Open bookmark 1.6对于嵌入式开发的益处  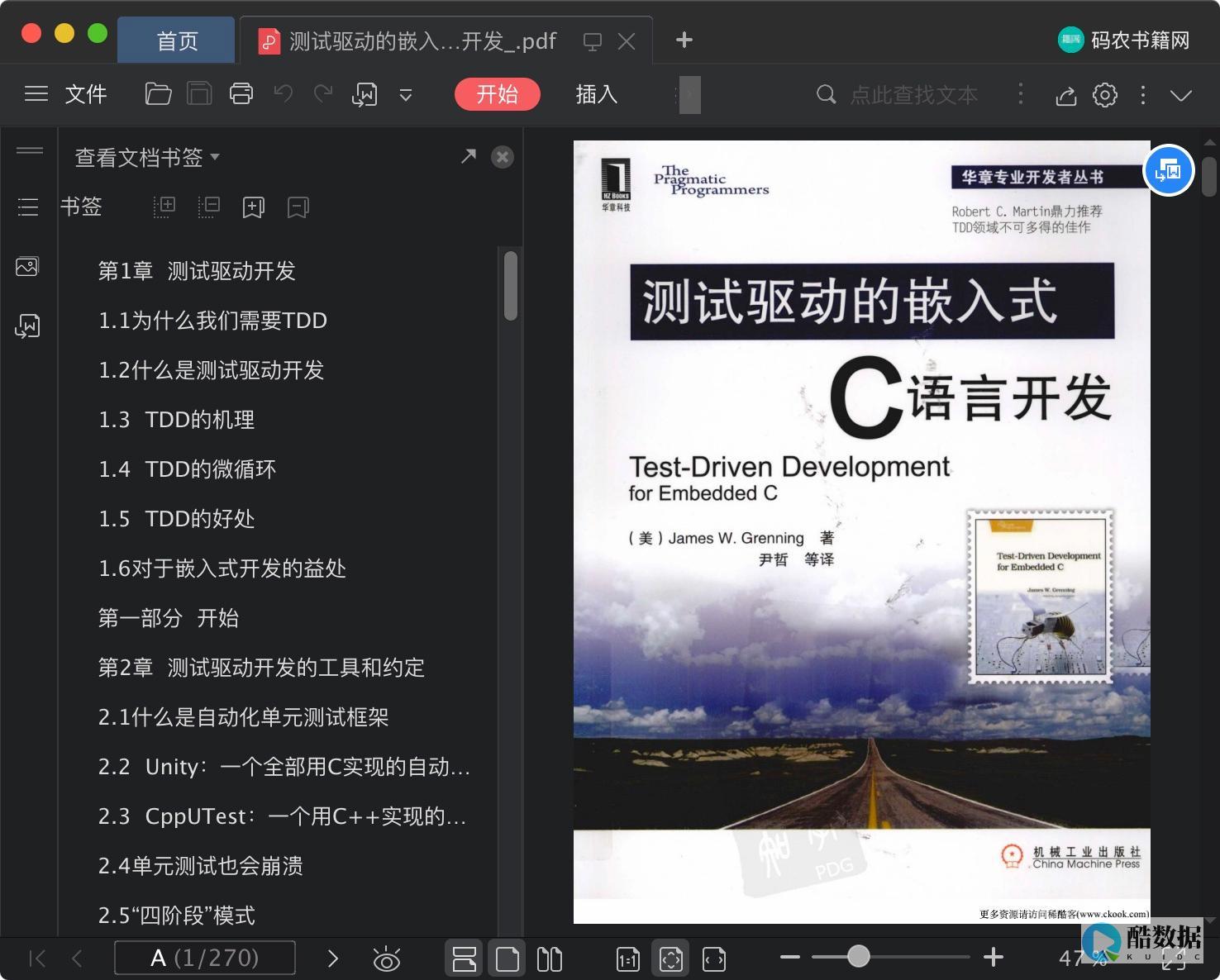click(222, 568)
